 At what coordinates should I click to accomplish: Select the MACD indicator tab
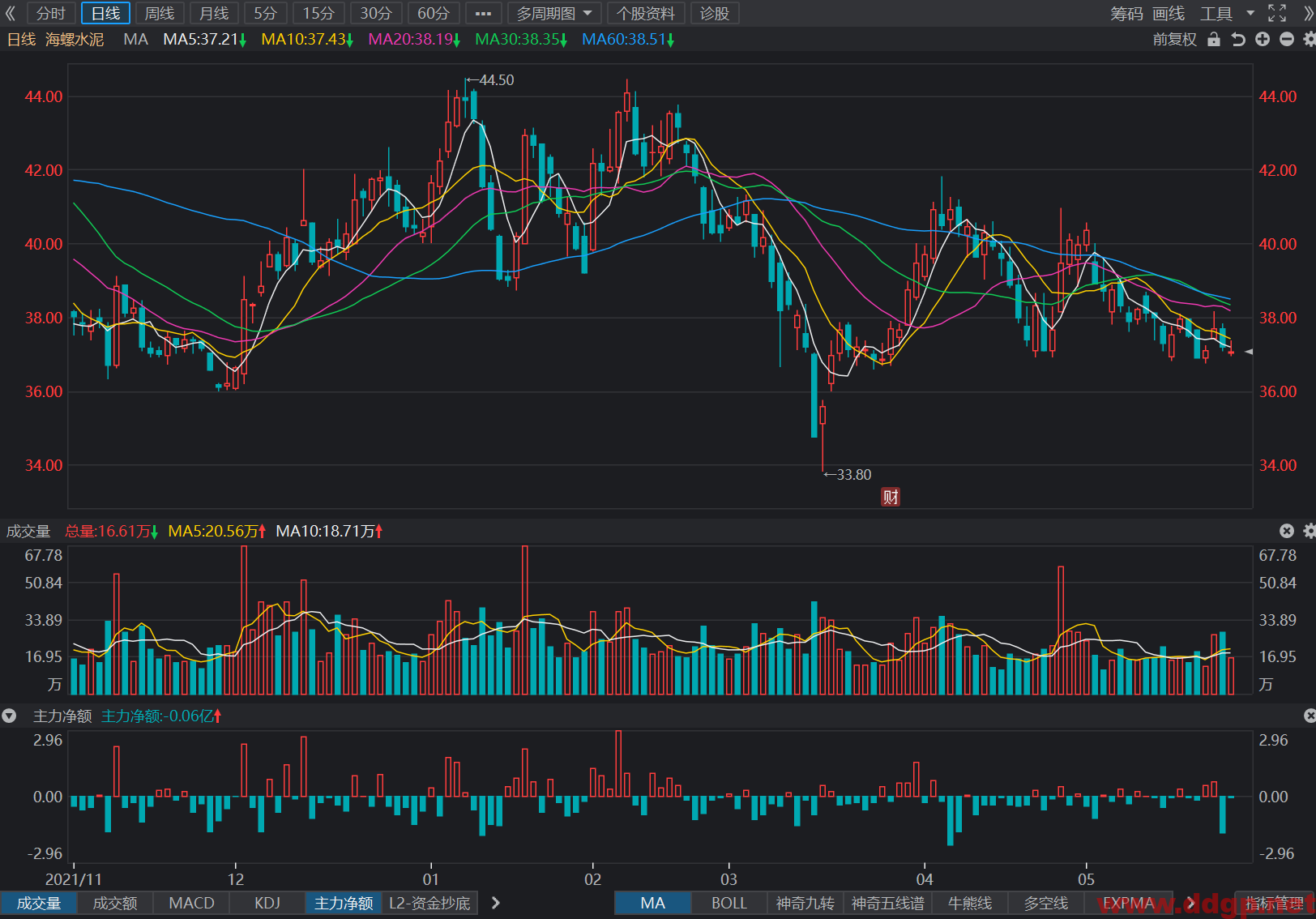pyautogui.click(x=191, y=903)
